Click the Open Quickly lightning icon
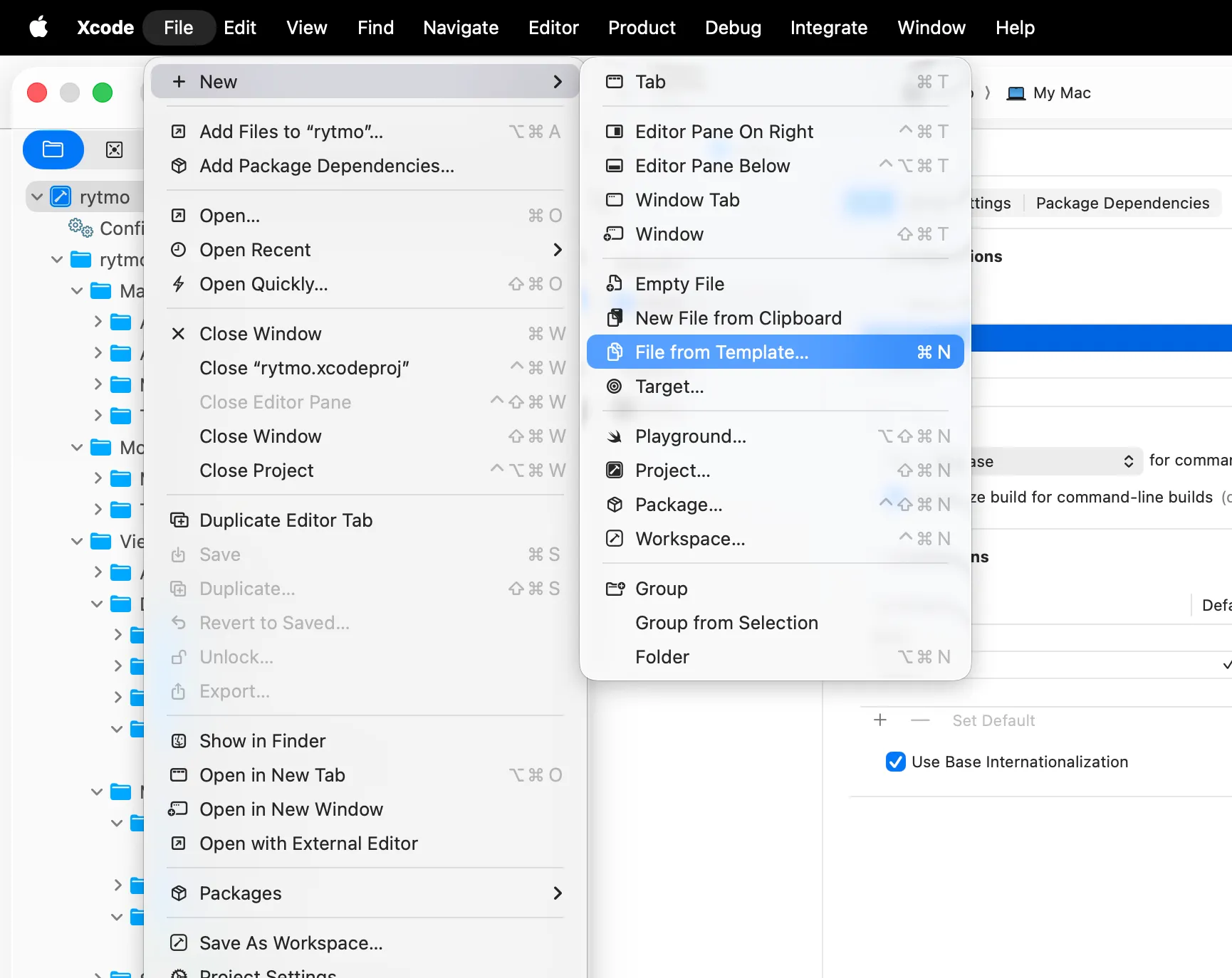The height and width of the screenshot is (978, 1232). coord(179,284)
